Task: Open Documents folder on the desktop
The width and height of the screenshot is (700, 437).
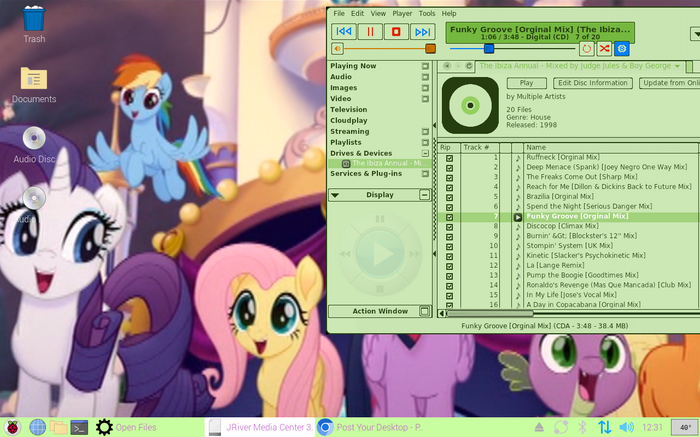Action: (34, 85)
